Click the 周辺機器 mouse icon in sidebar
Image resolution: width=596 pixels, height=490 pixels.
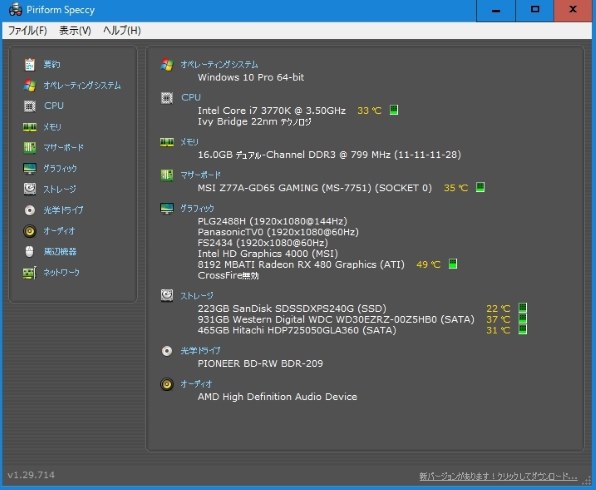(x=30, y=251)
